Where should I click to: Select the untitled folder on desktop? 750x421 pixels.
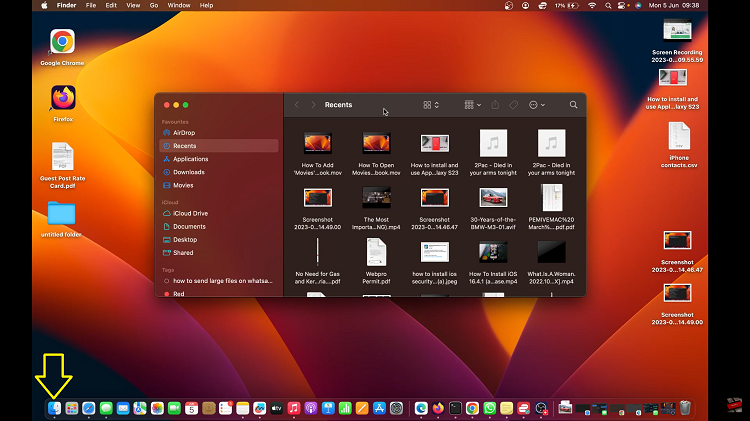(61, 219)
